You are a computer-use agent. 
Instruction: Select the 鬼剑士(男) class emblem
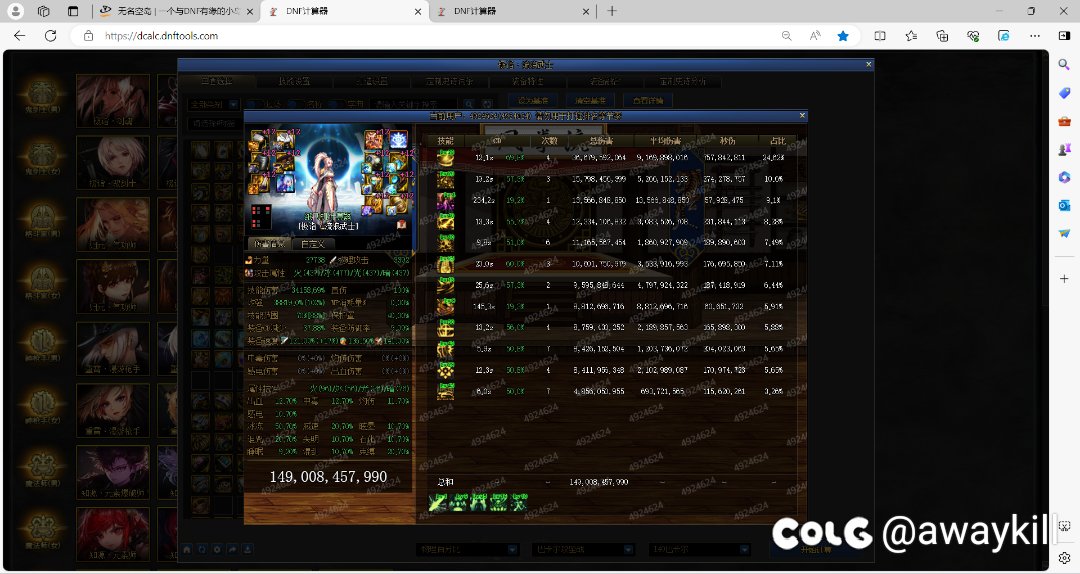pyautogui.click(x=42, y=94)
